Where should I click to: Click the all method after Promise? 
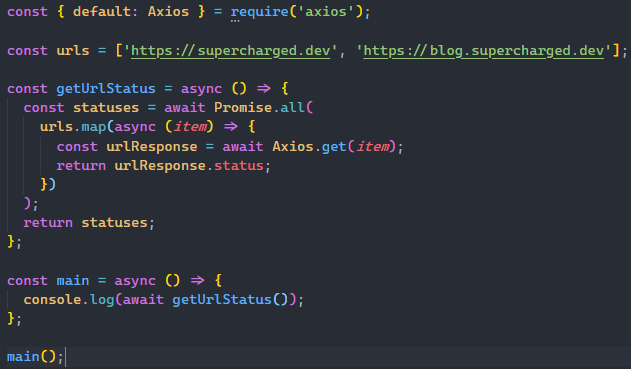(x=293, y=107)
